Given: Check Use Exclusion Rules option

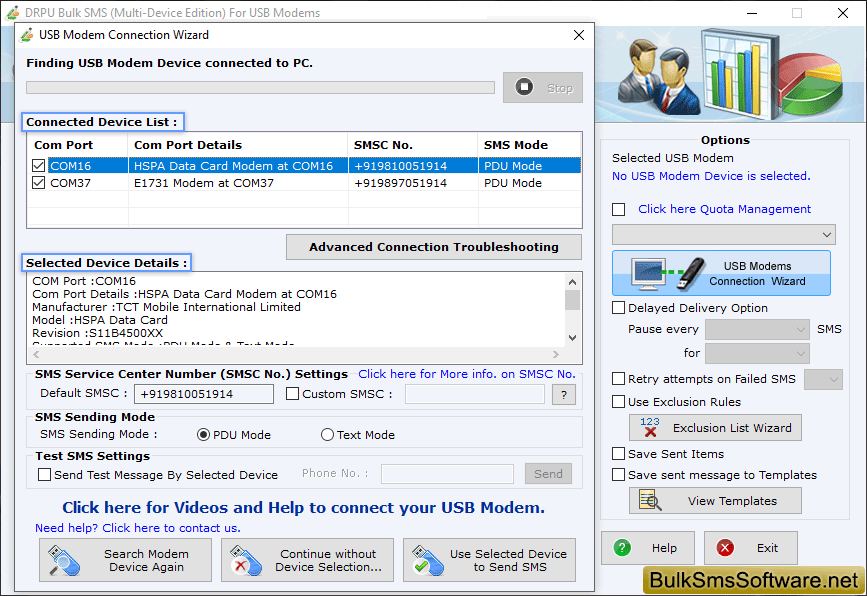Looking at the screenshot, I should [x=619, y=402].
